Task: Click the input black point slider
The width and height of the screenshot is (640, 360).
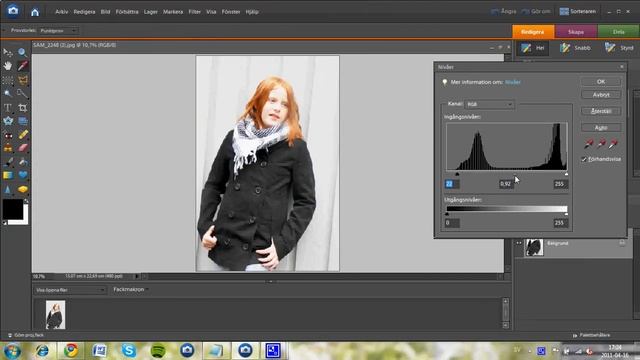Action: pyautogui.click(x=457, y=174)
